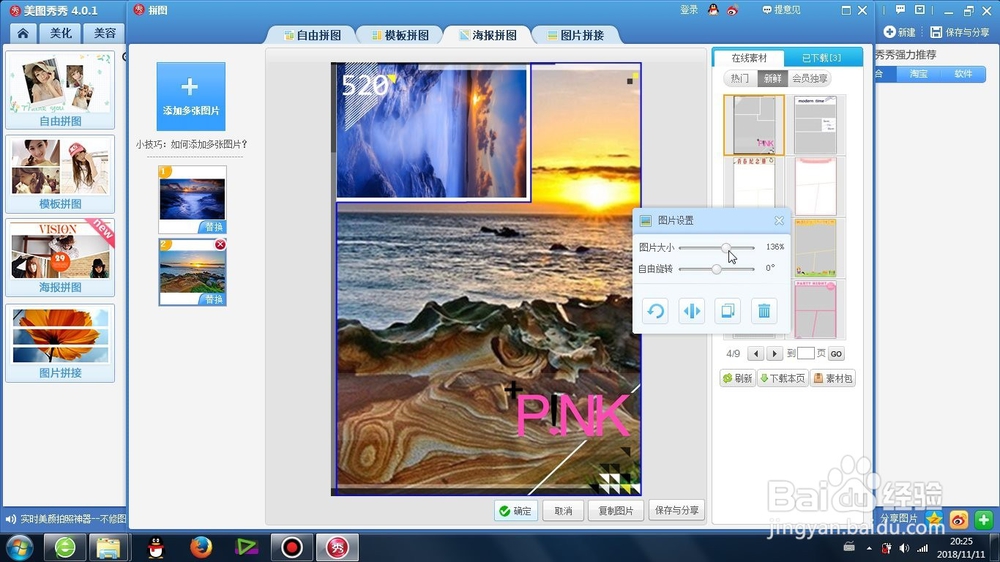Click the red record taskbar icon
The width and height of the screenshot is (1000, 562).
[292, 547]
